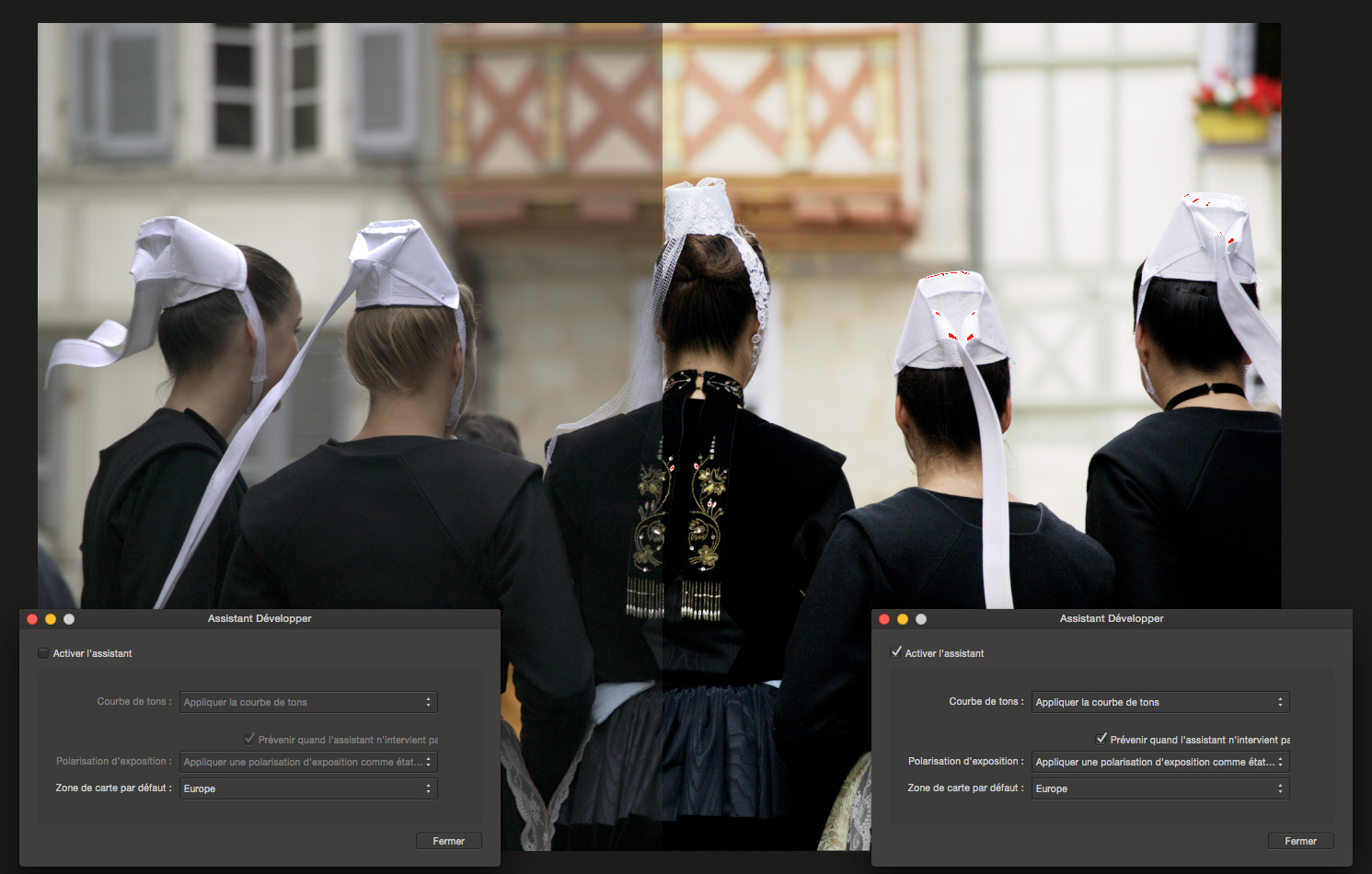
Task: Click right 'Assistant Développer' title bar text
Action: click(x=1112, y=618)
